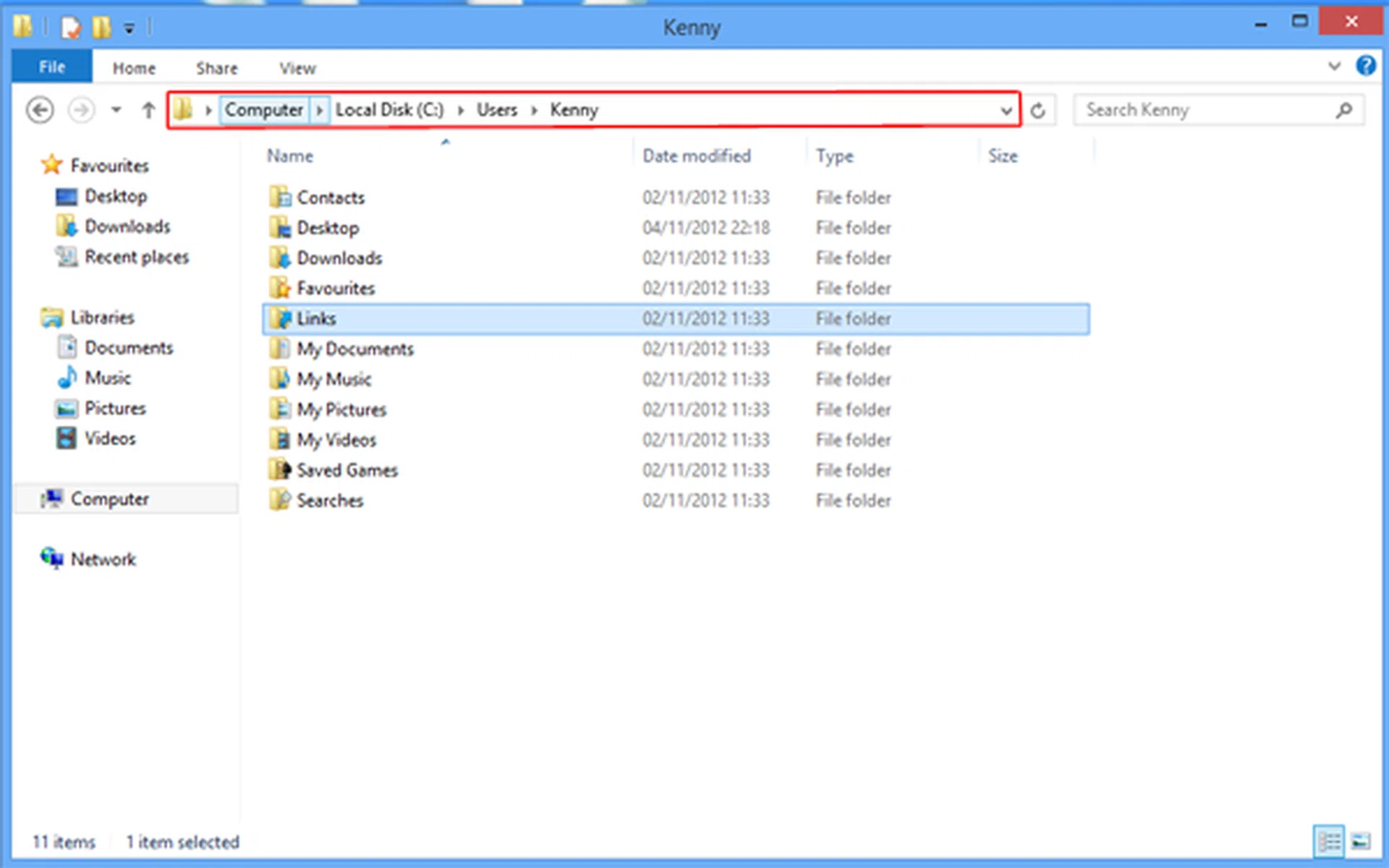This screenshot has height=868, width=1389.
Task: Click the Saved Games folder icon
Action: pos(279,470)
